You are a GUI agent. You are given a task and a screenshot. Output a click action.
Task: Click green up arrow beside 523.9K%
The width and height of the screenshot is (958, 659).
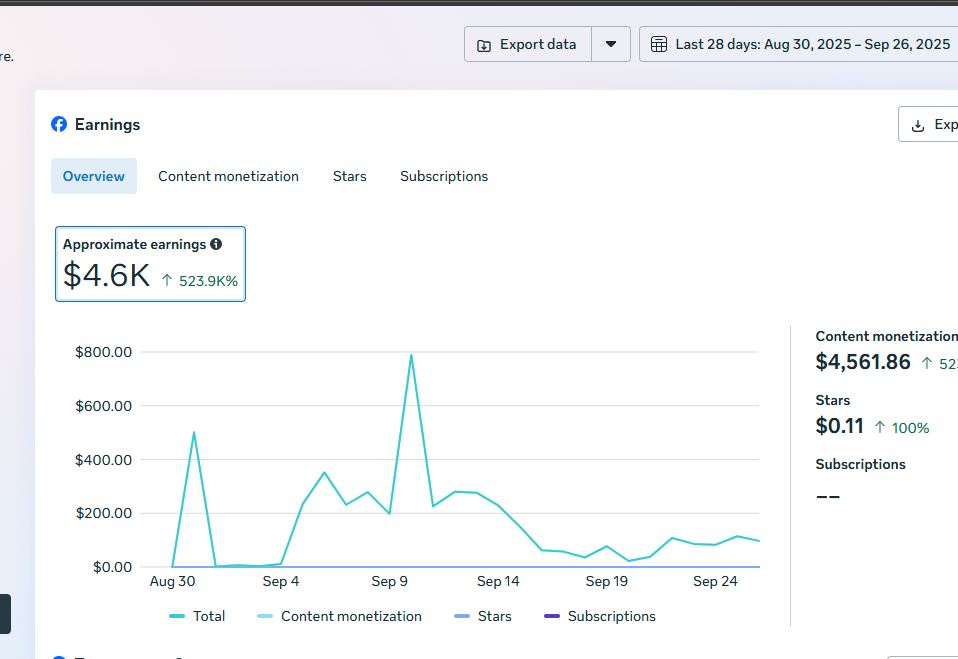tap(167, 281)
